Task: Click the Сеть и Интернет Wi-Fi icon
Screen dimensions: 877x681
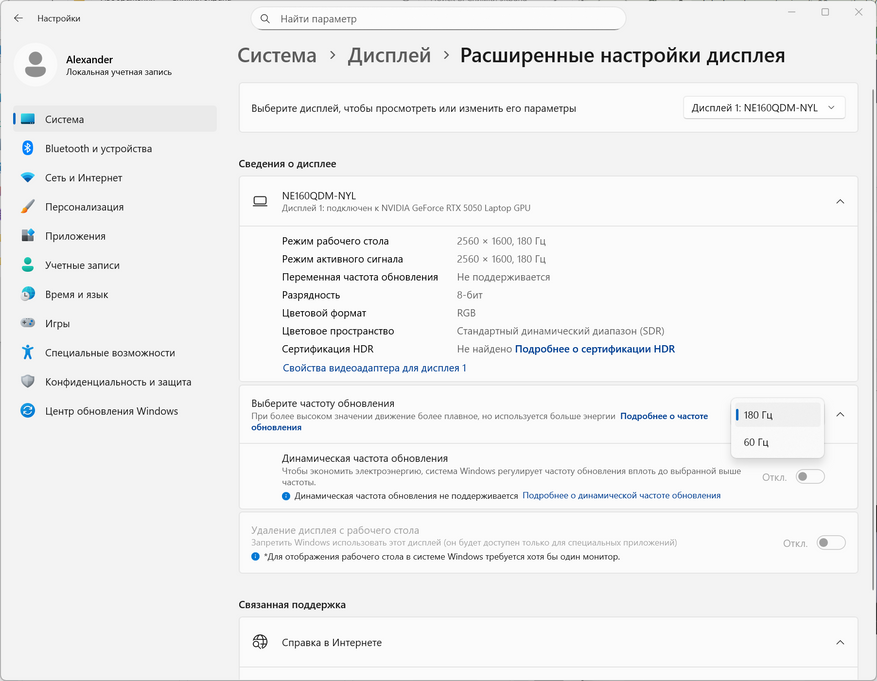Action: (28, 178)
